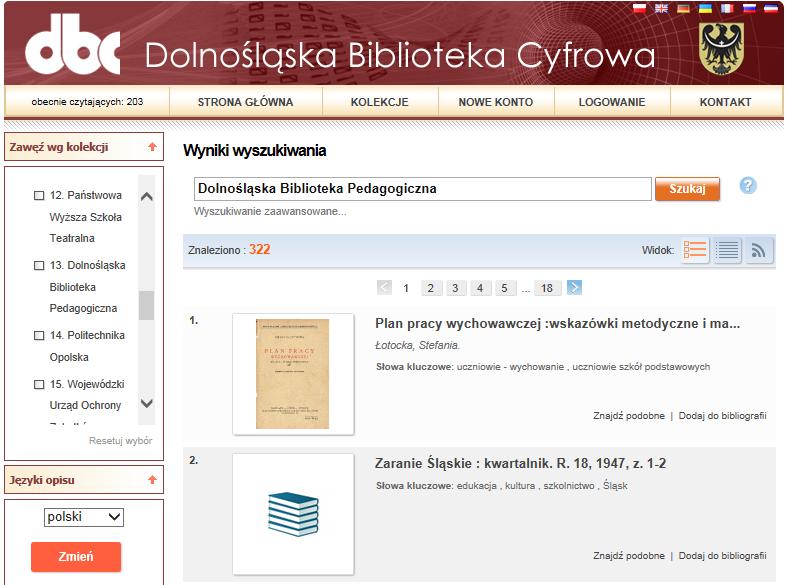Click obecnie czytających: 203 counter
The height and width of the screenshot is (585, 785).
coord(87,102)
